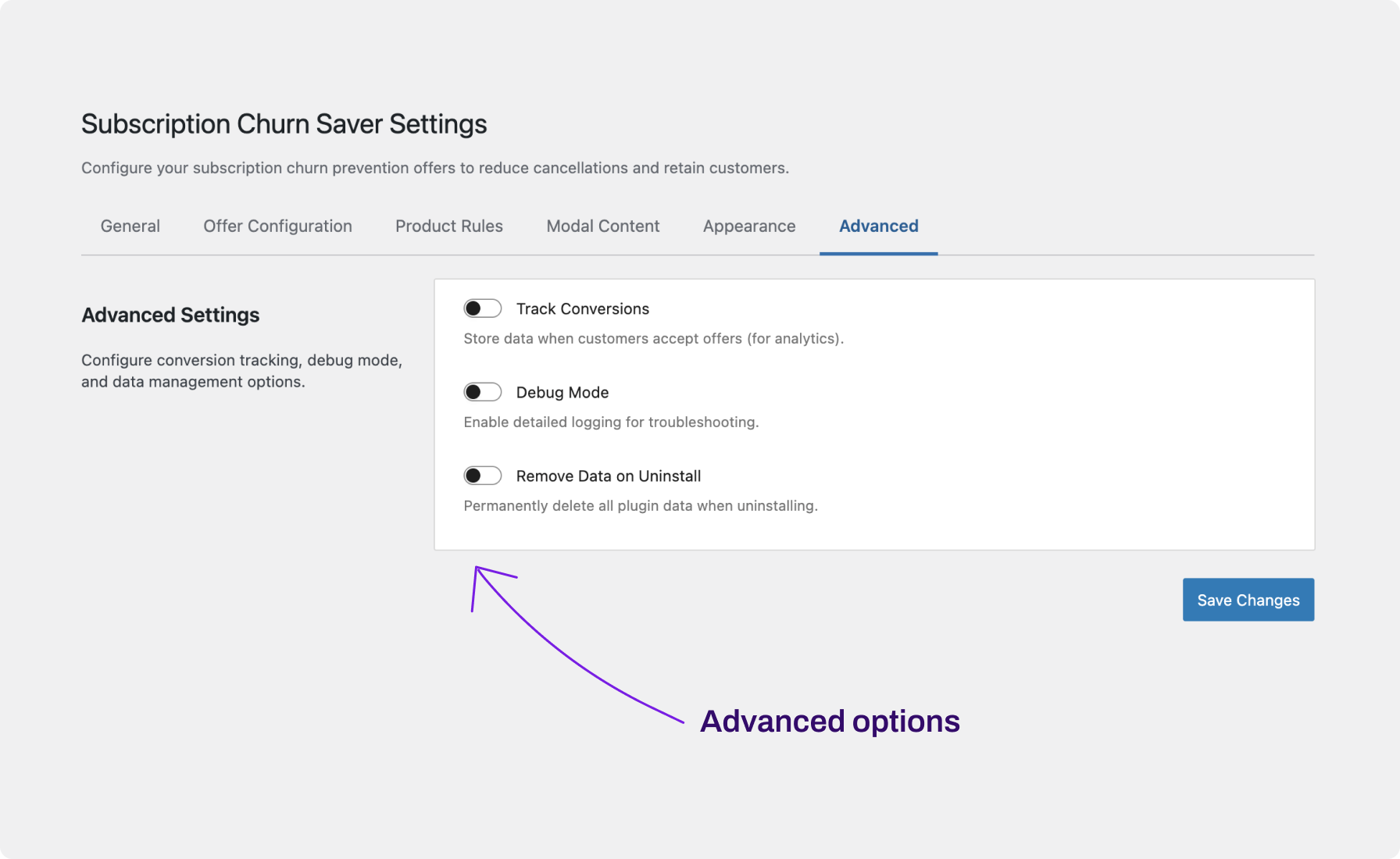The height and width of the screenshot is (859, 1400).
Task: Click the Save Changes button
Action: 1248,600
